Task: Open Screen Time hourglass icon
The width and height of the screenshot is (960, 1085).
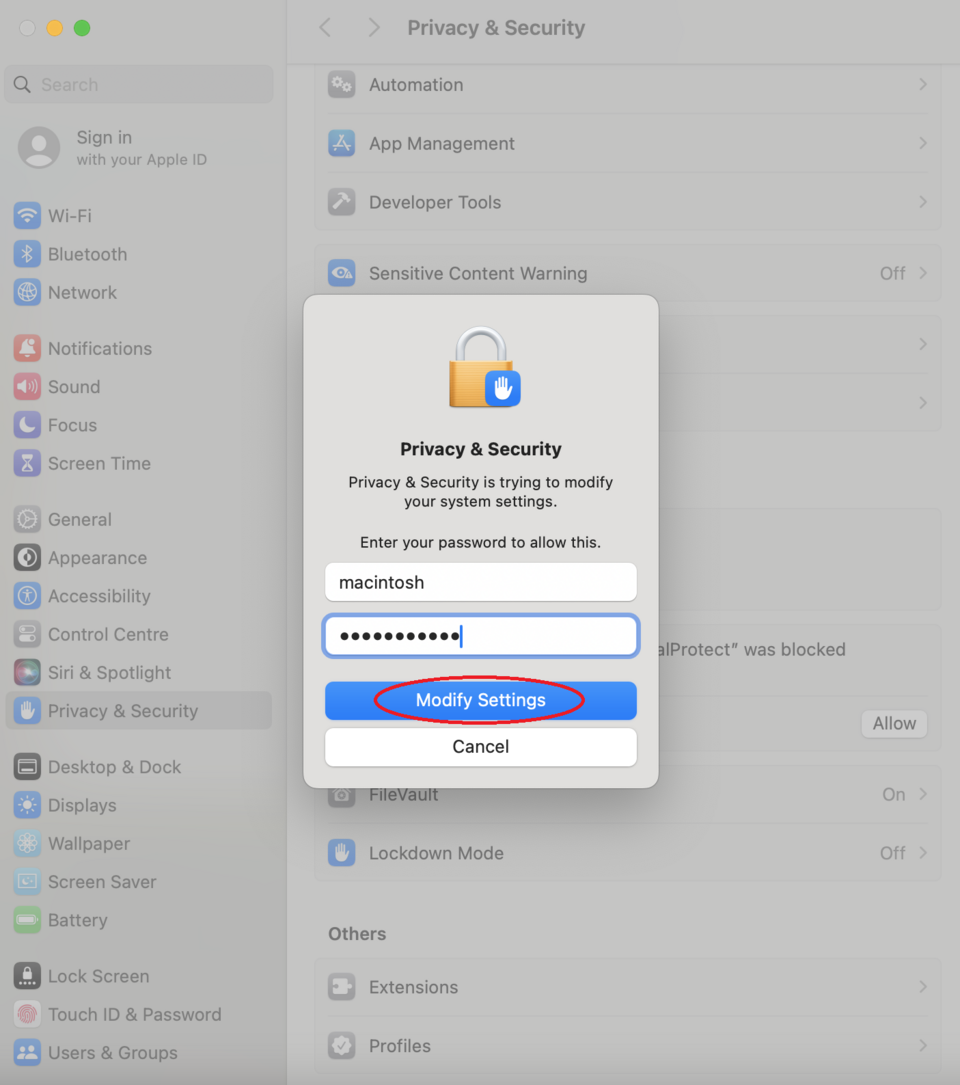Action: coord(27,464)
